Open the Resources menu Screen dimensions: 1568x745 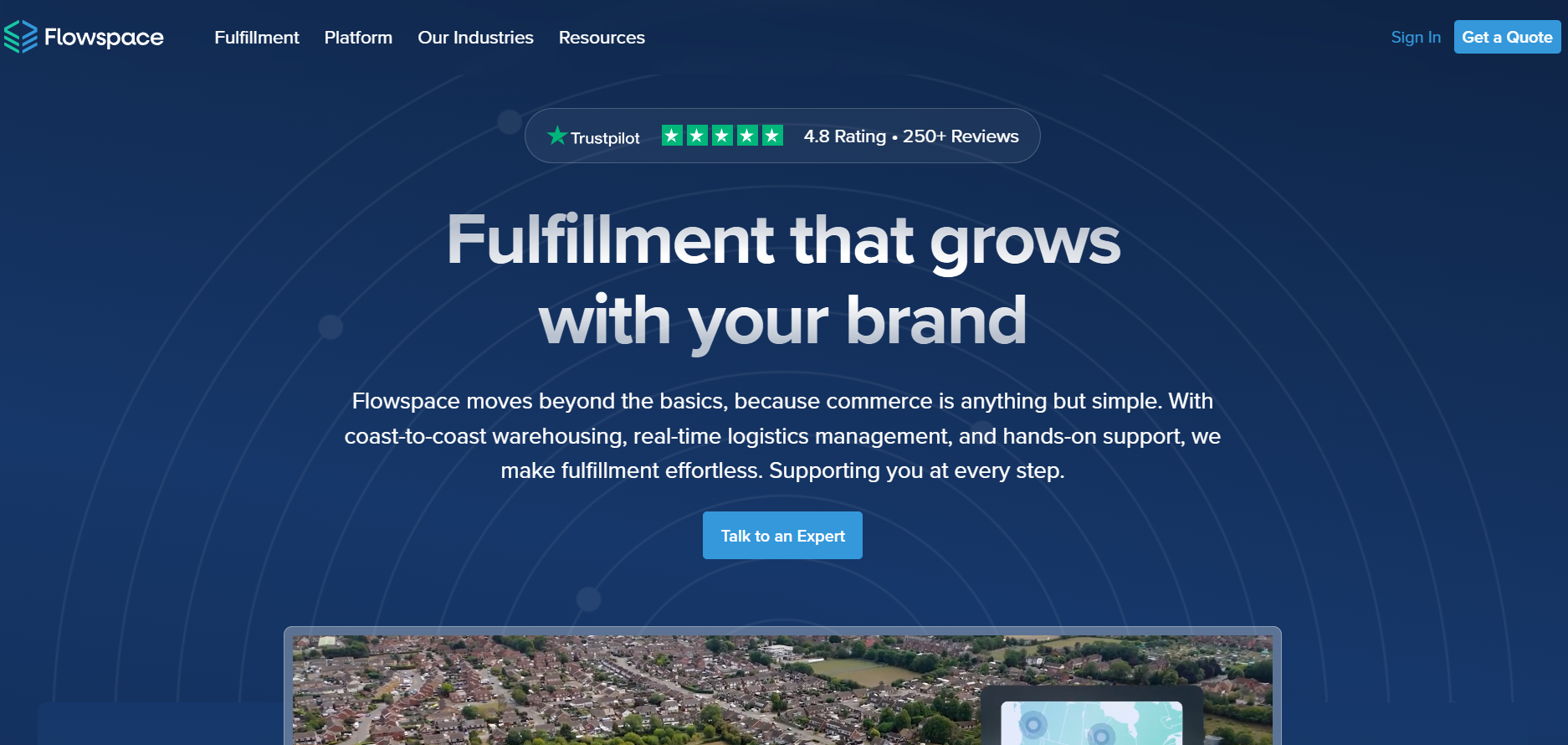point(602,38)
